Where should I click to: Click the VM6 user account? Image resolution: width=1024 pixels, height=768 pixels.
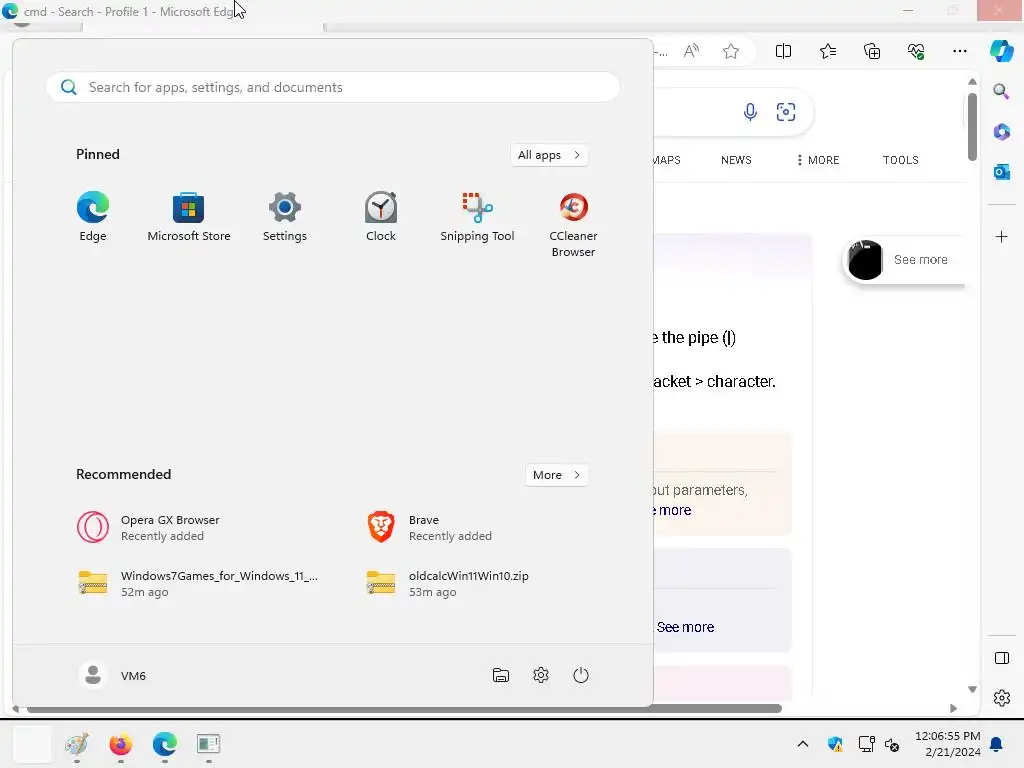(112, 675)
